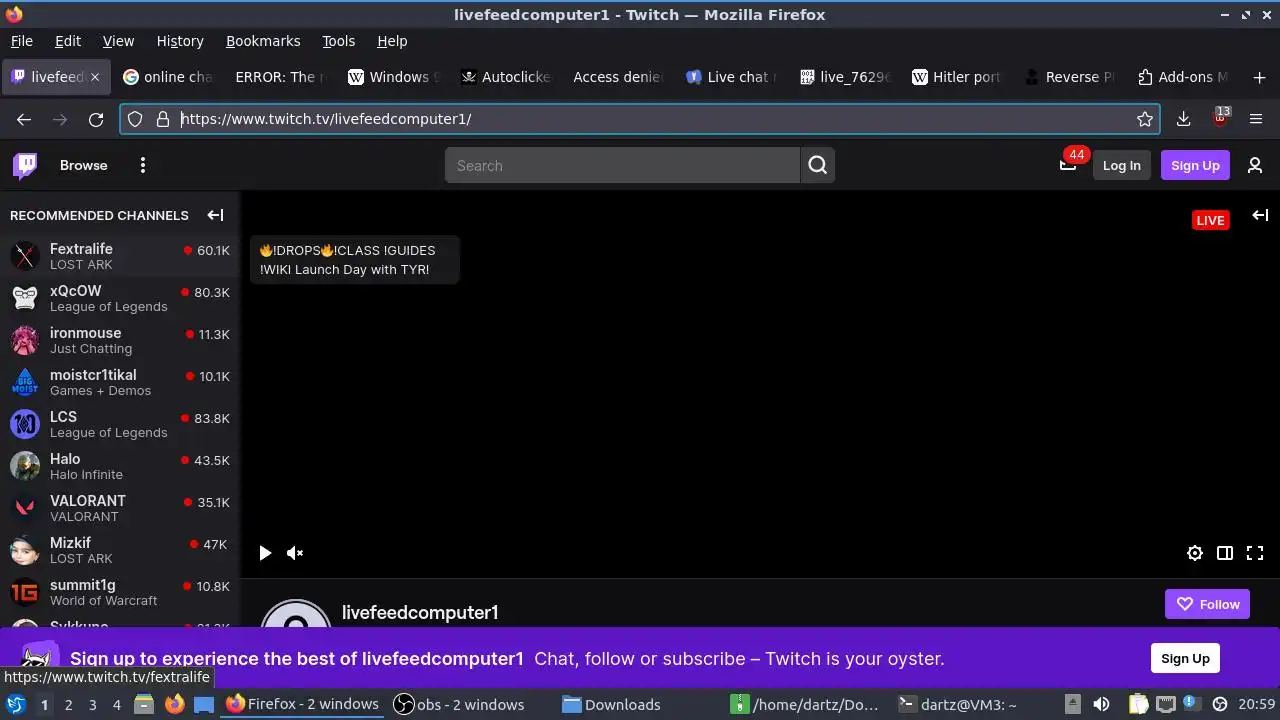Image resolution: width=1280 pixels, height=720 pixels.
Task: Open the Twitch notifications inbox showing 44
Action: [x=1069, y=164]
